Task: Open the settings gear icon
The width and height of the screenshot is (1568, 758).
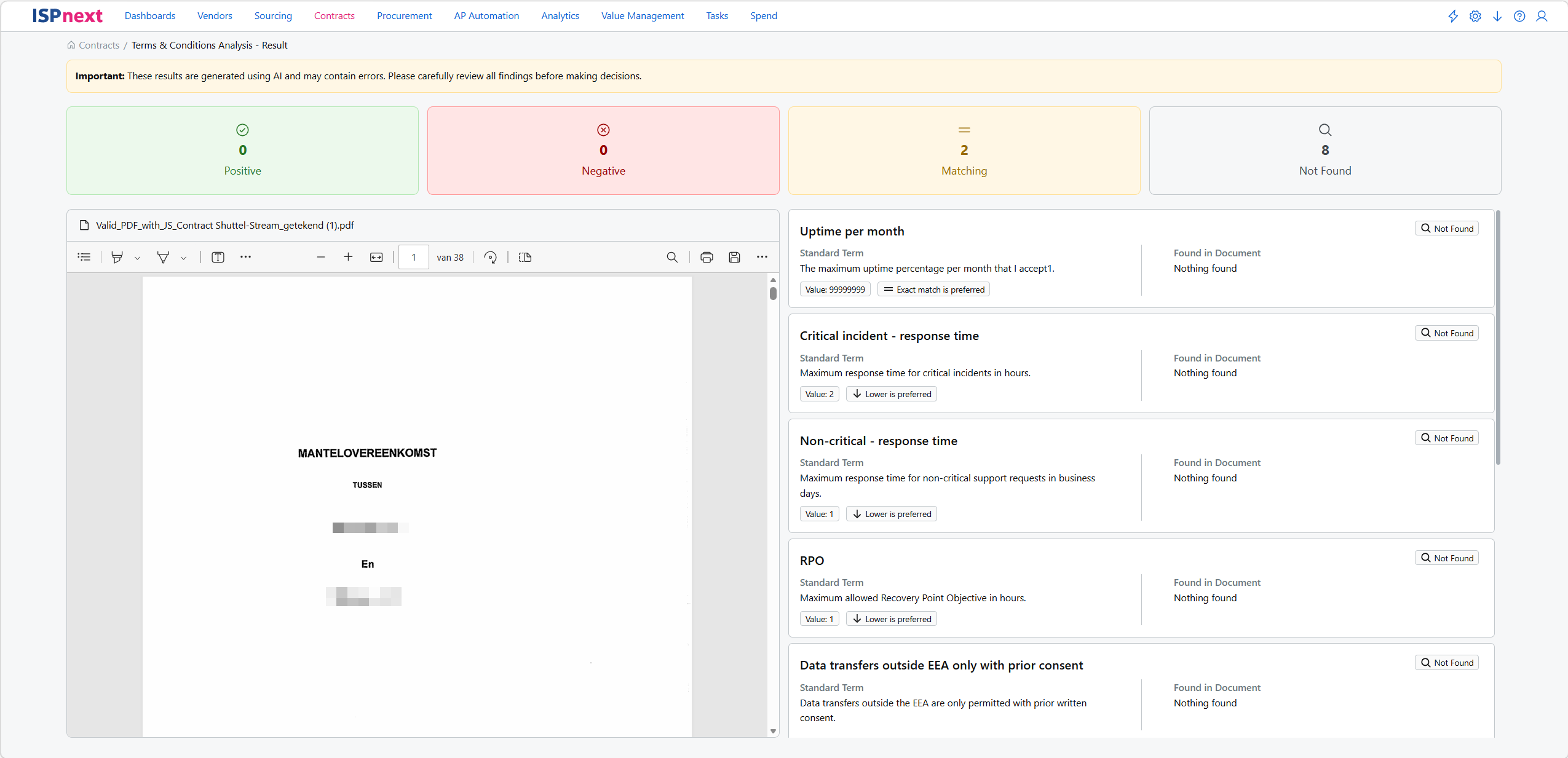Action: point(1475,16)
